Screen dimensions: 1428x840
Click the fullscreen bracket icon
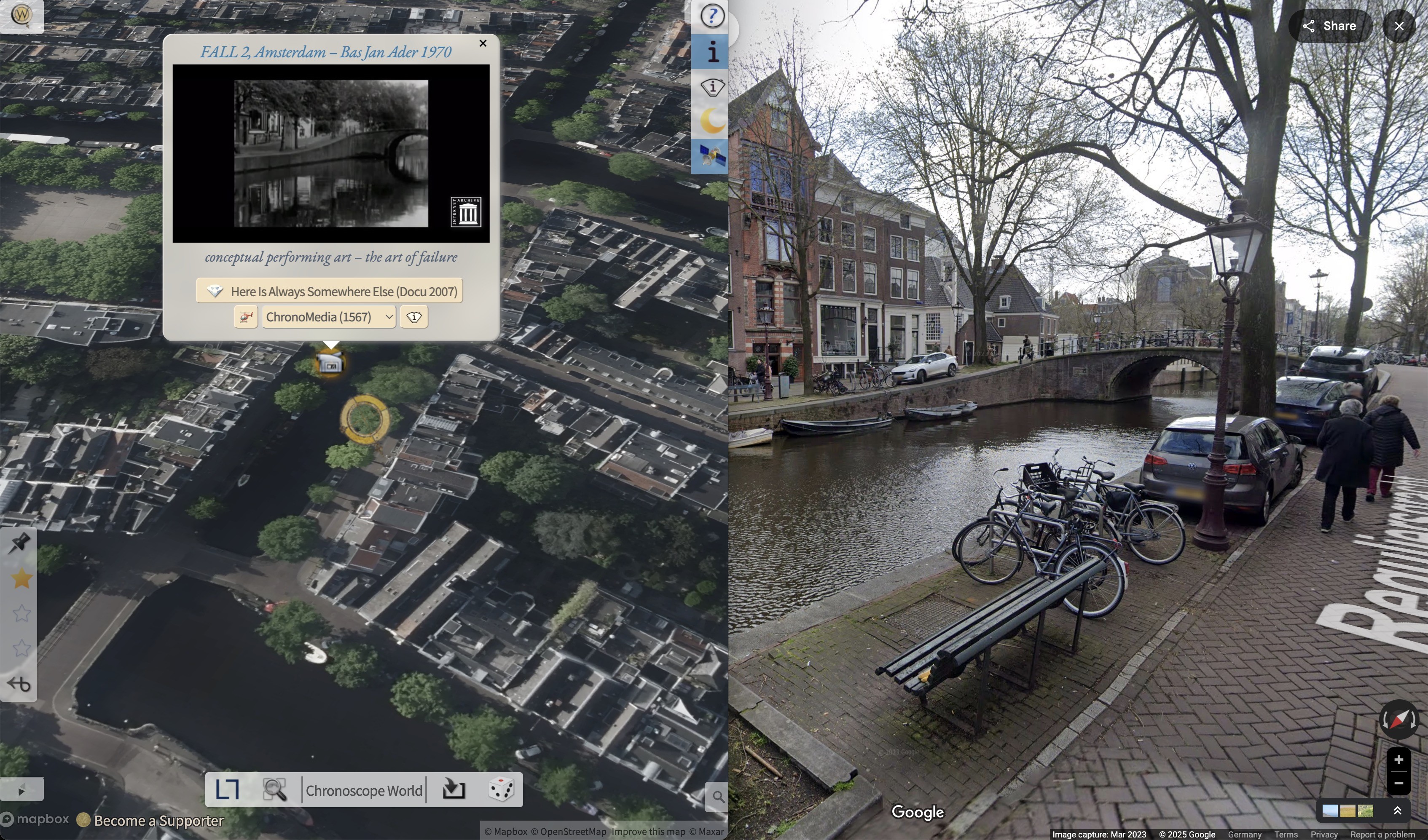click(228, 789)
